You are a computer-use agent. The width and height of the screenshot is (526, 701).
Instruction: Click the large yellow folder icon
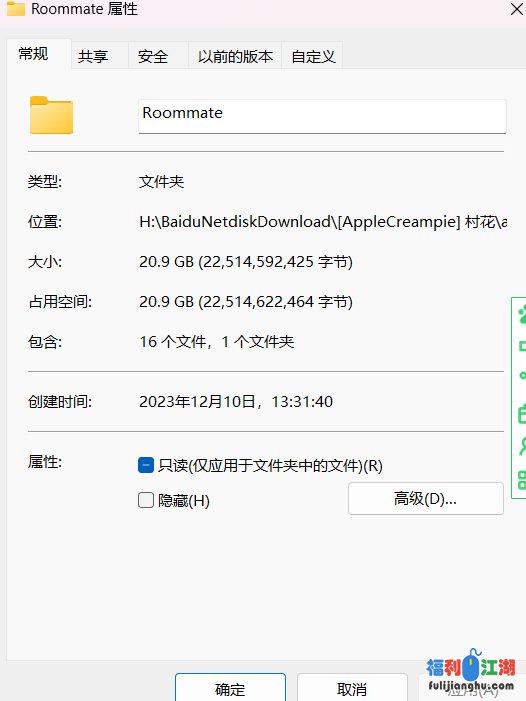coord(51,115)
